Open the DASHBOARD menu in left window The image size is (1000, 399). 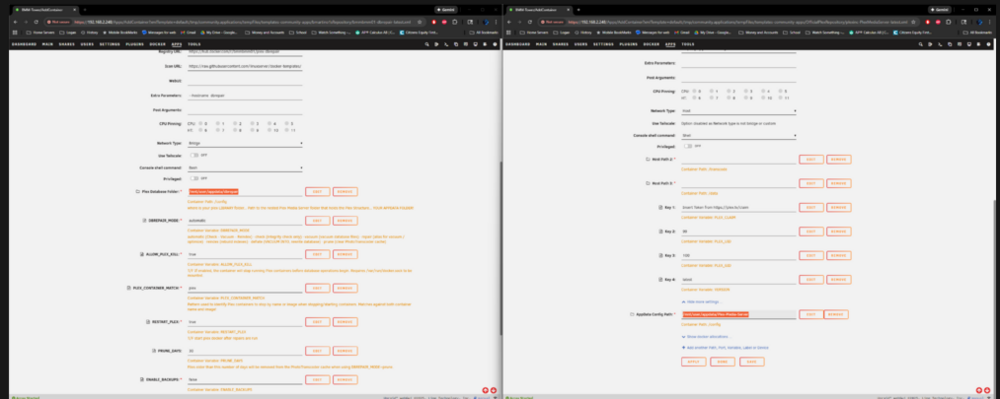tap(24, 44)
